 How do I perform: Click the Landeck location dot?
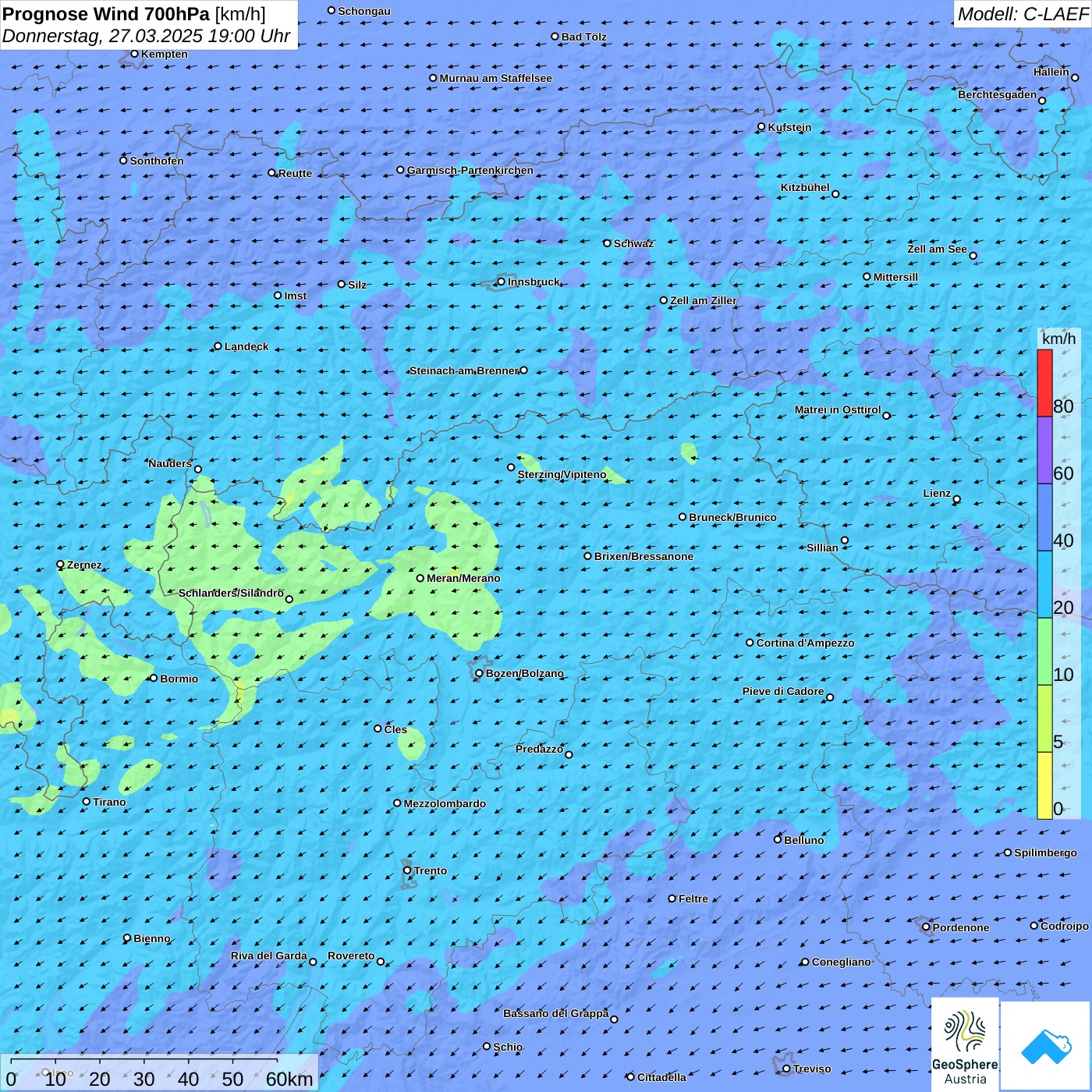coord(218,346)
